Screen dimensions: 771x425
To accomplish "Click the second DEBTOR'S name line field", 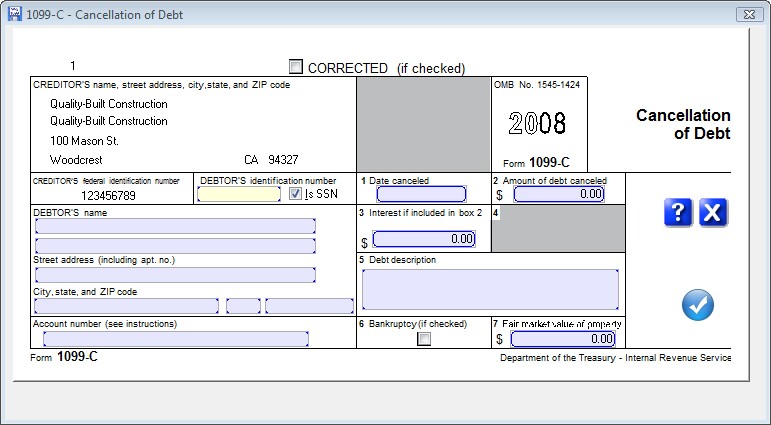I will coord(176,246).
